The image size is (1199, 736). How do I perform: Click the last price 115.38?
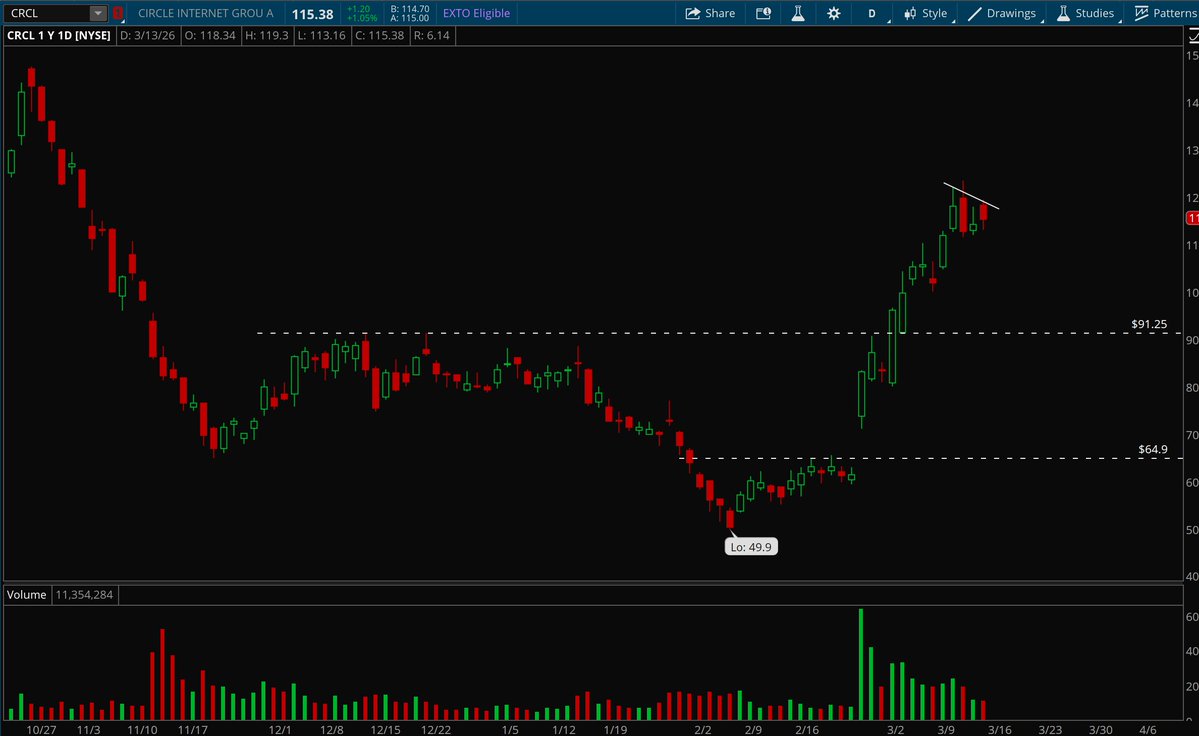click(312, 14)
